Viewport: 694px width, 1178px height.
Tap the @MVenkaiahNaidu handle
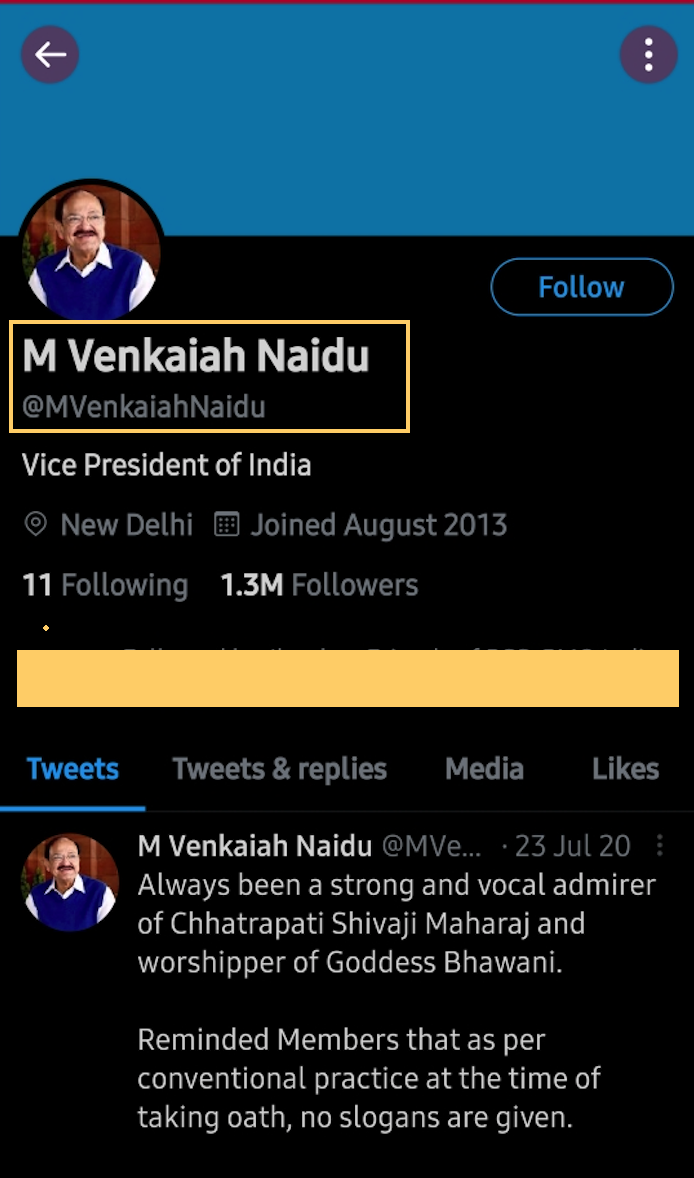pos(144,408)
